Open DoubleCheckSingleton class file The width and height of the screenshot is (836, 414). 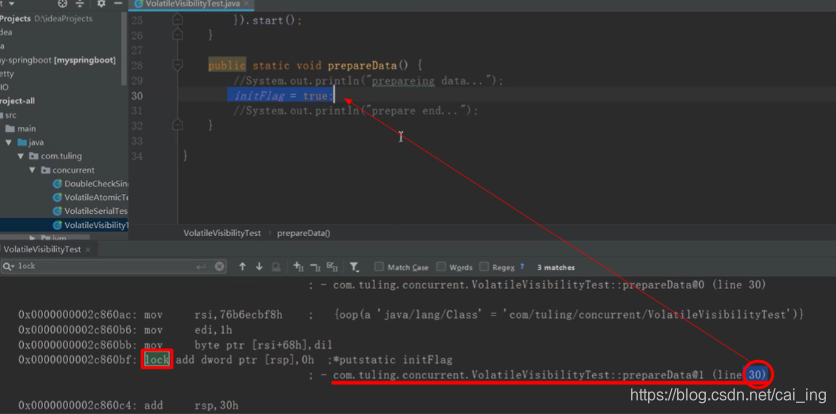pyautogui.click(x=91, y=184)
